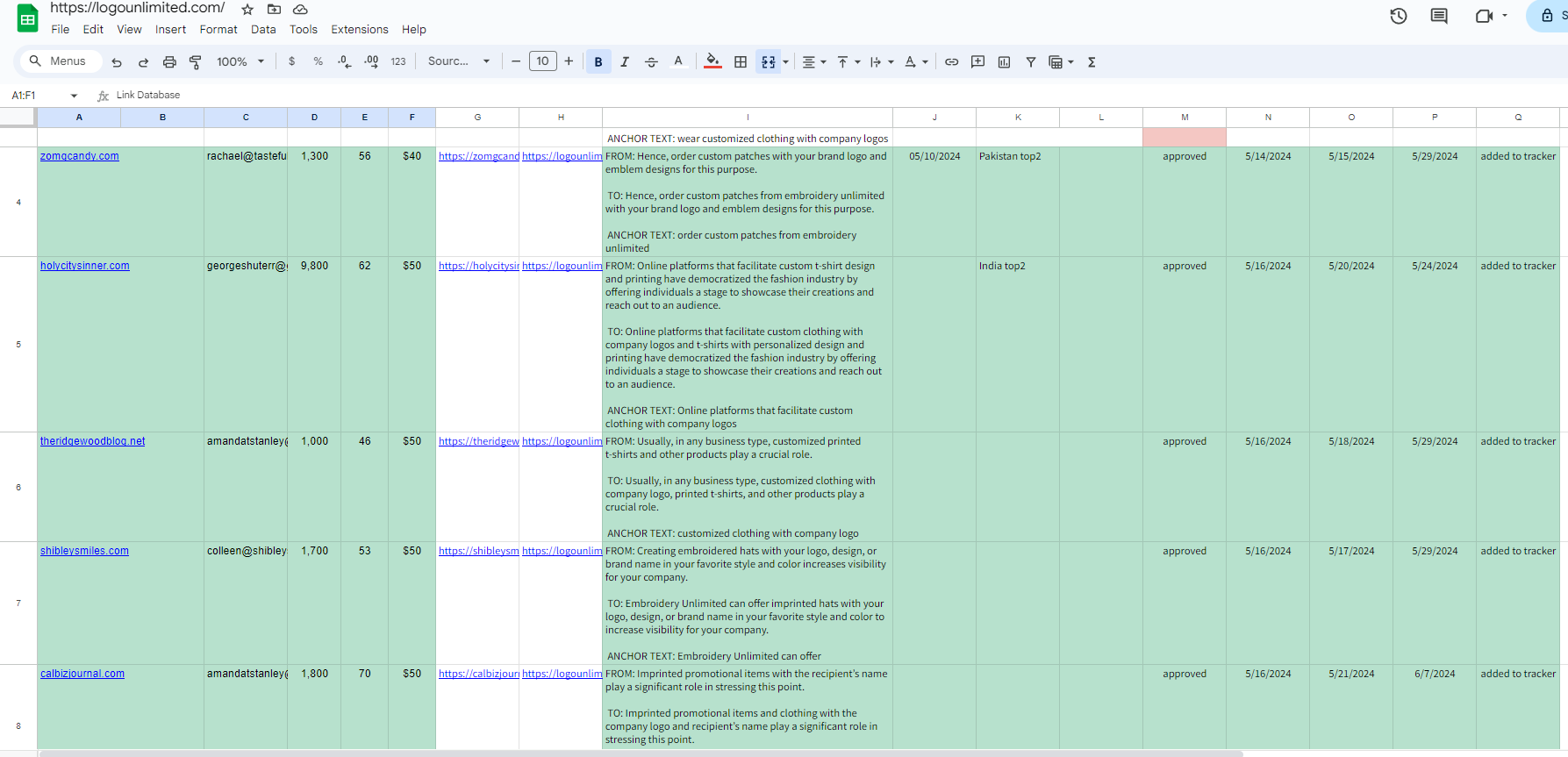Open the Data menu
1568x757 pixels.
[263, 29]
